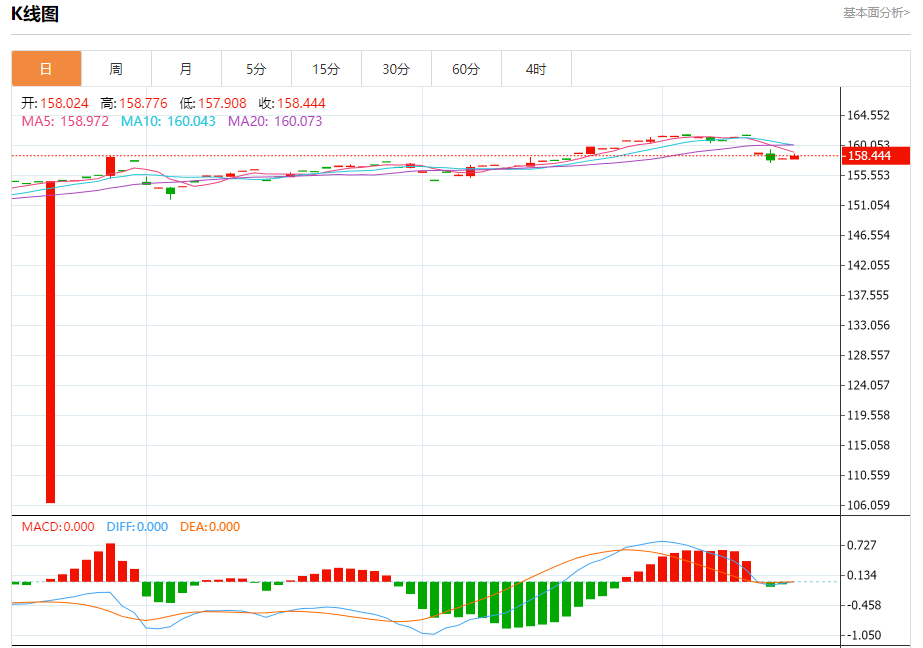This screenshot has width=923, height=648.
Task: Open the 基本面分析 link
Action: pyautogui.click(x=876, y=13)
